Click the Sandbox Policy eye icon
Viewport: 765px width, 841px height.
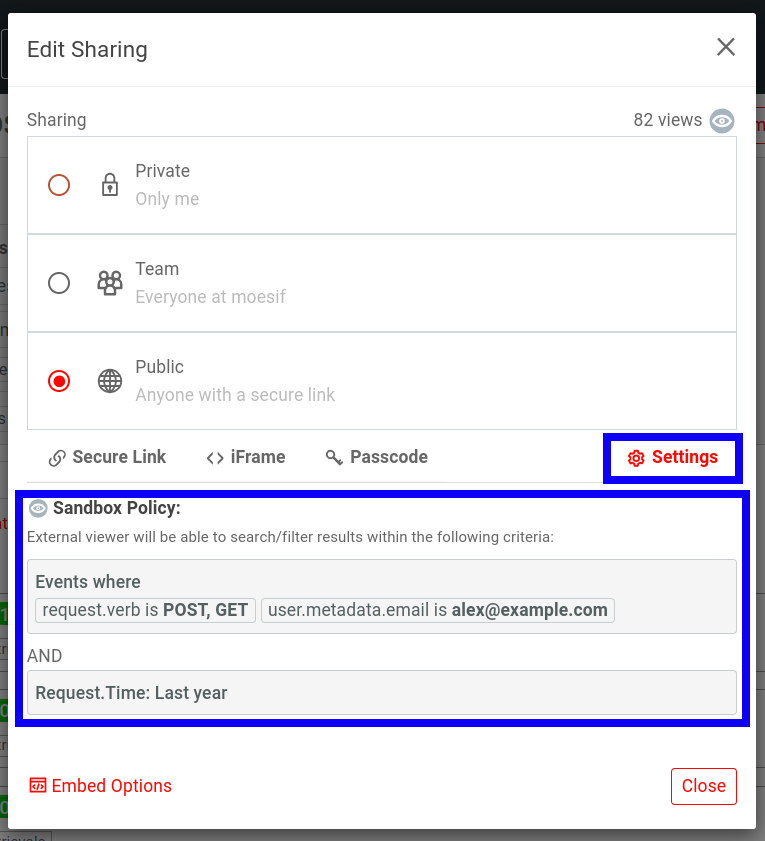[x=38, y=508]
